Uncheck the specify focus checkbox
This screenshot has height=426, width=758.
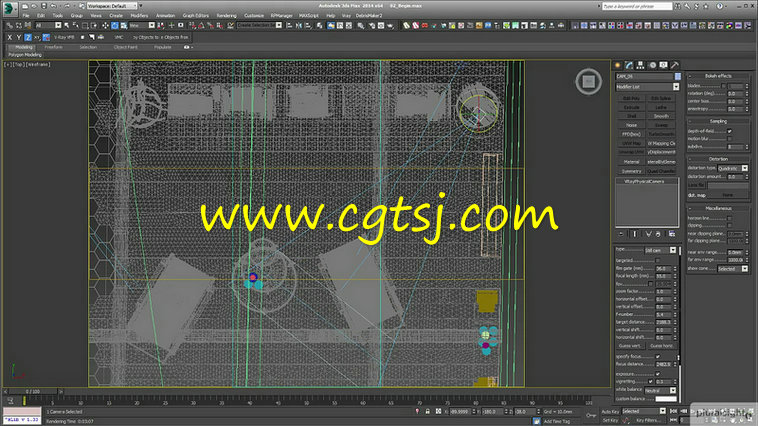[657, 356]
